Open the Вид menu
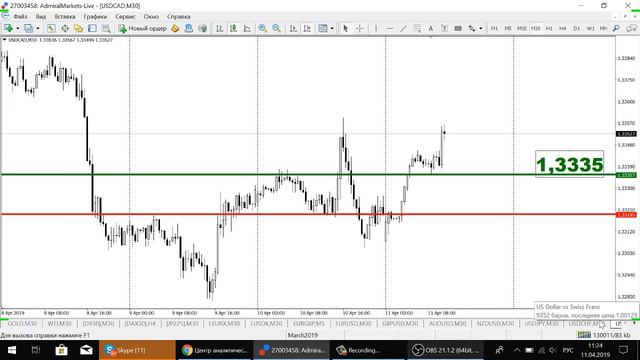The height and width of the screenshot is (360, 640). click(41, 17)
